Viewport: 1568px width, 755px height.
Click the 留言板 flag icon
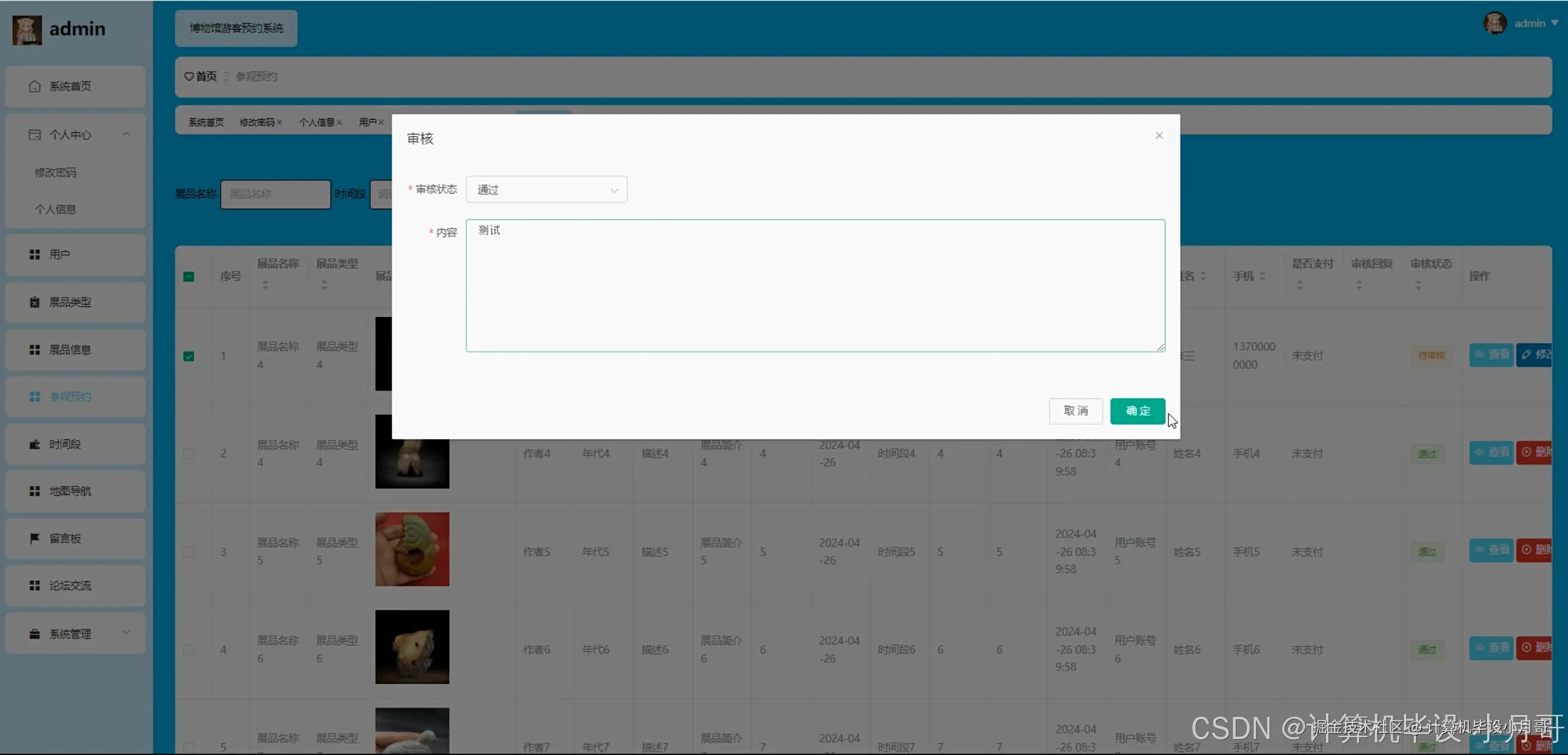coord(35,538)
